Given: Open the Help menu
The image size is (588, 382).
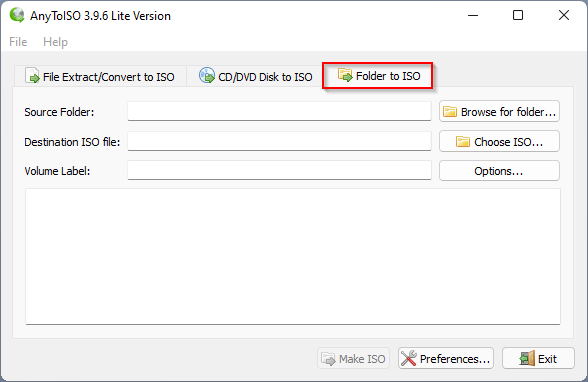Looking at the screenshot, I should tap(55, 42).
